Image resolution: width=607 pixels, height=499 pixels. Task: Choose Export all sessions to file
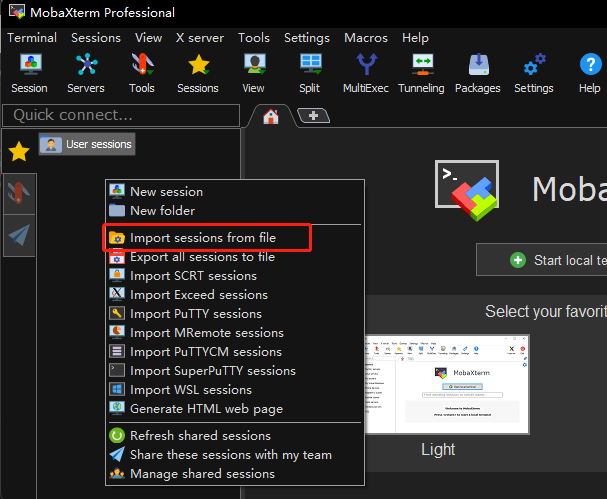pyautogui.click(x=235, y=257)
